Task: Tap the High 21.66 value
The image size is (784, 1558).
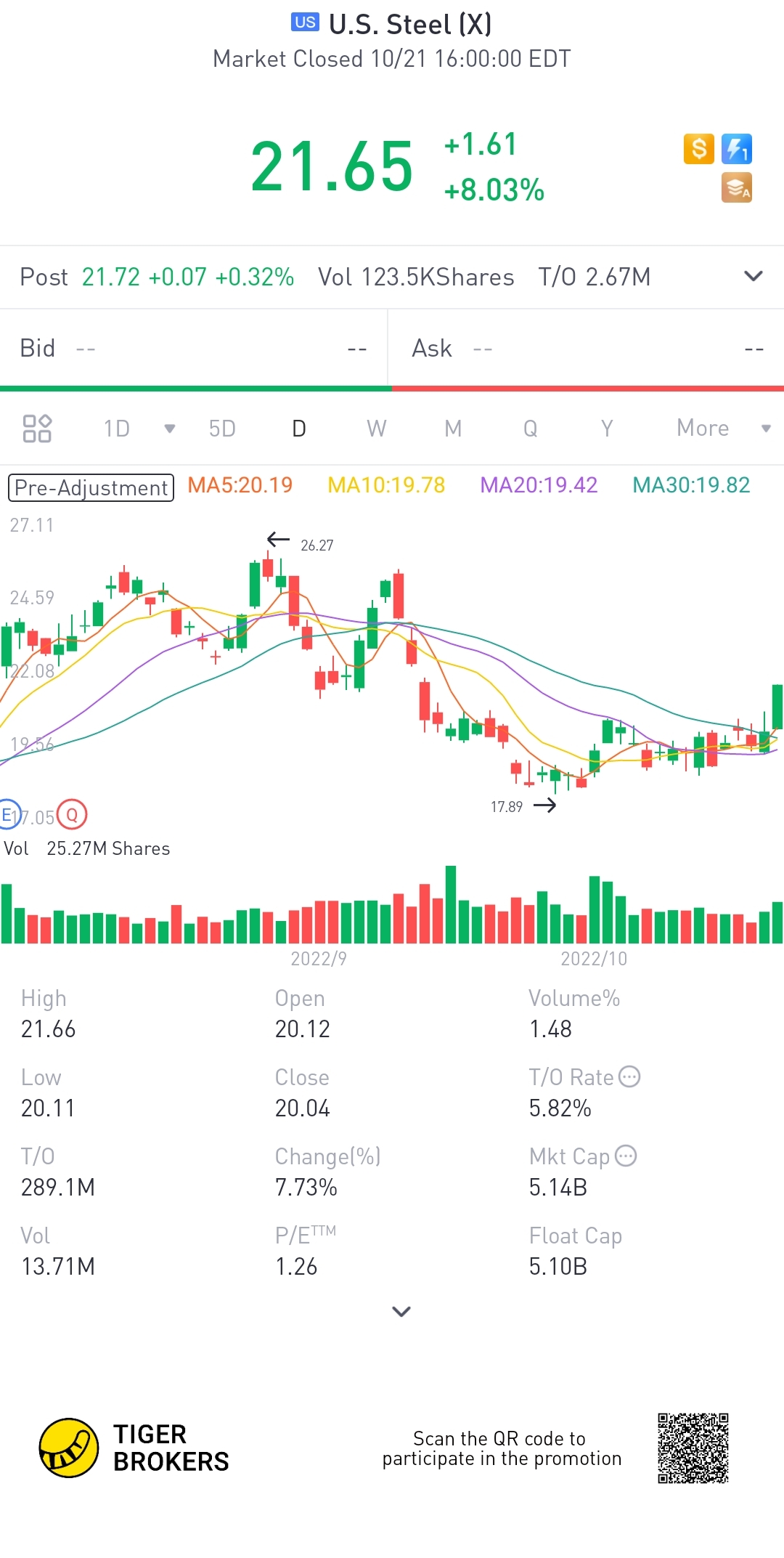Action: tap(48, 1029)
